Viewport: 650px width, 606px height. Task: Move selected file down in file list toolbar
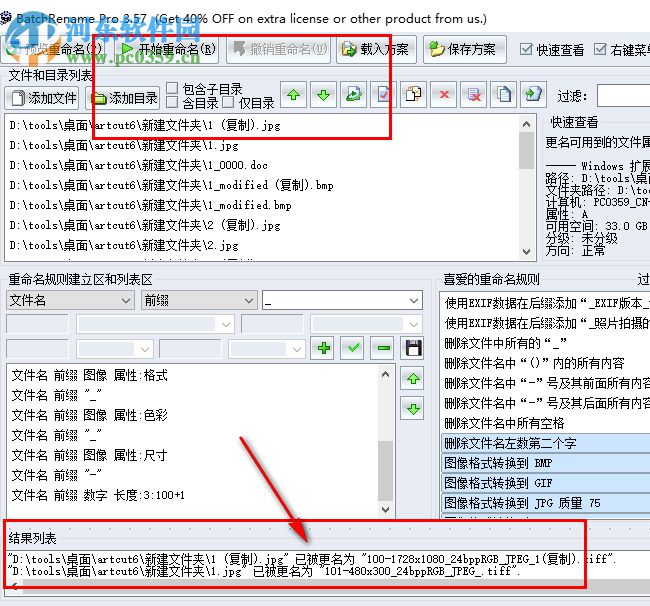[x=323, y=95]
